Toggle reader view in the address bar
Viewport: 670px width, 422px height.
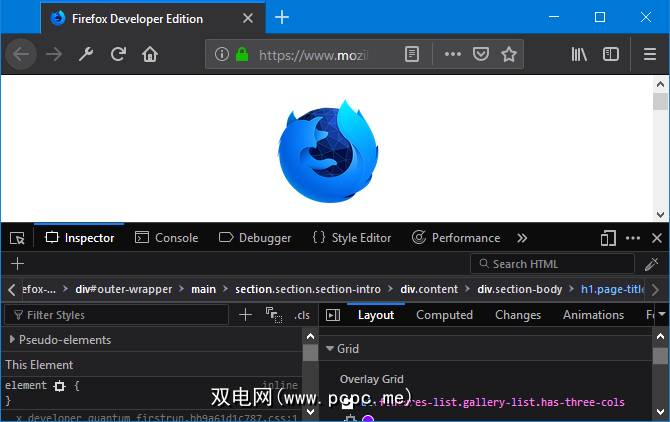[411, 54]
